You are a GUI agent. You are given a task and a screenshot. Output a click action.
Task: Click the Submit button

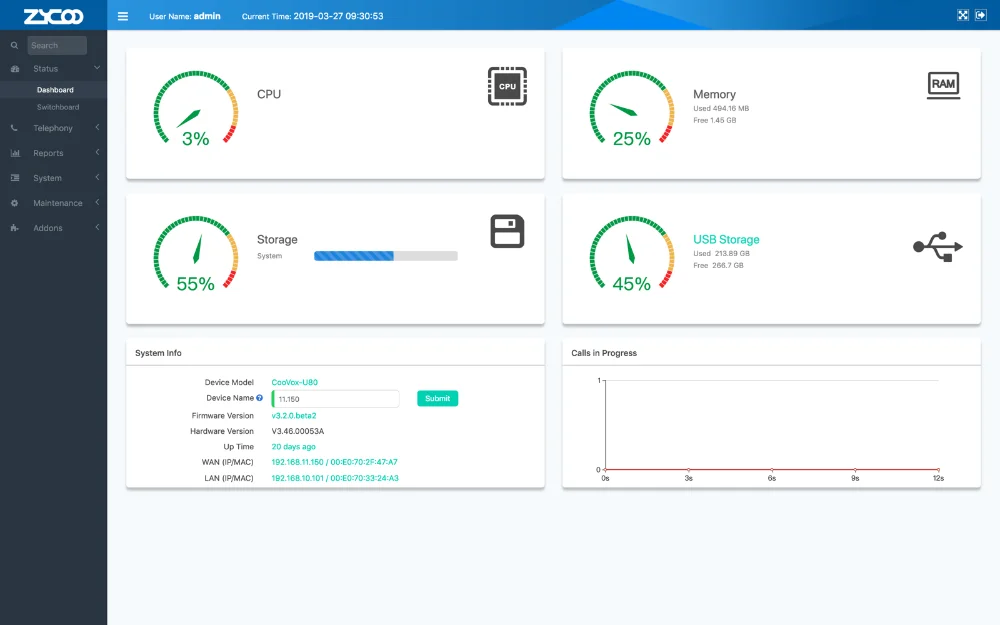[438, 399]
